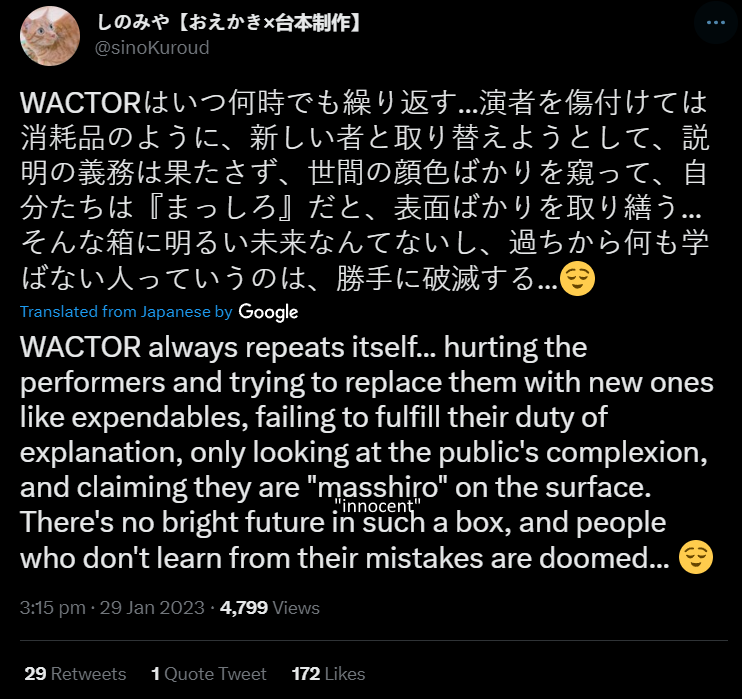Image resolution: width=742 pixels, height=699 pixels.
Task: Click "Translated from Japanese by" link
Action: pyautogui.click(x=126, y=312)
